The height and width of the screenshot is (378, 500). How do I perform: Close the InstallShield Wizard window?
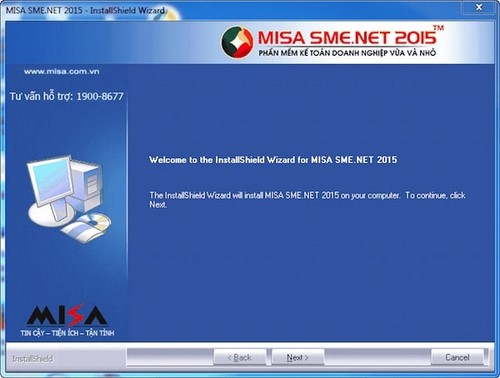click(479, 7)
